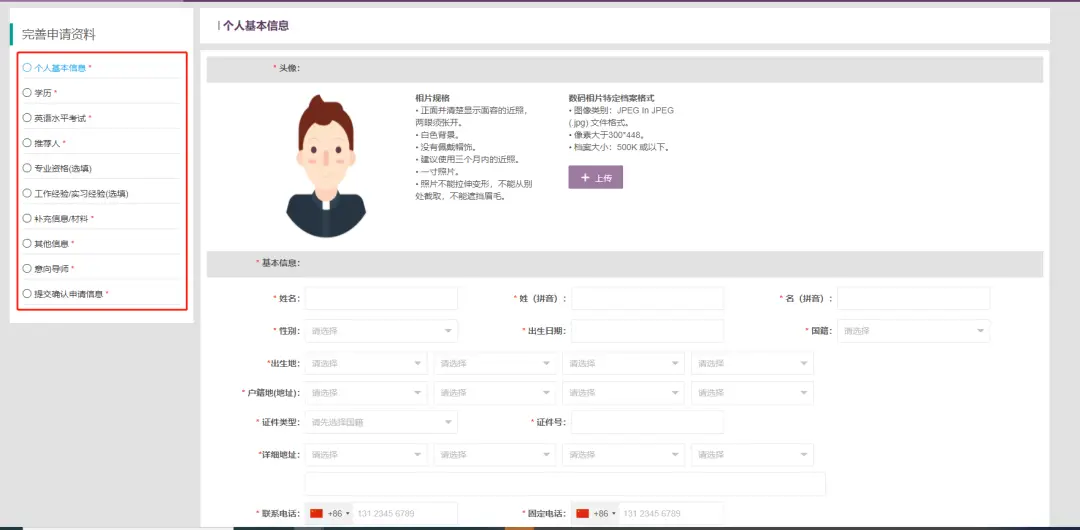Click the 上传 photo upload button
Viewport: 1080px width, 530px height.
tap(595, 177)
